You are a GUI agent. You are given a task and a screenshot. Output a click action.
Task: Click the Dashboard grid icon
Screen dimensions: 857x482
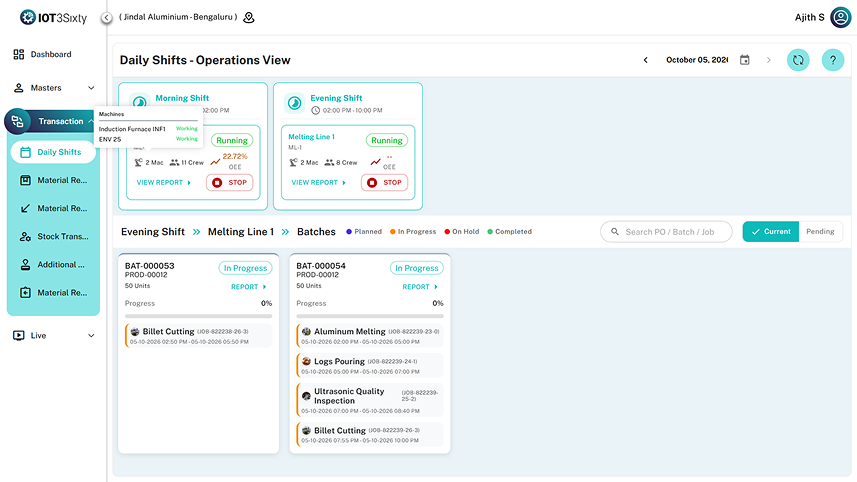tap(19, 54)
